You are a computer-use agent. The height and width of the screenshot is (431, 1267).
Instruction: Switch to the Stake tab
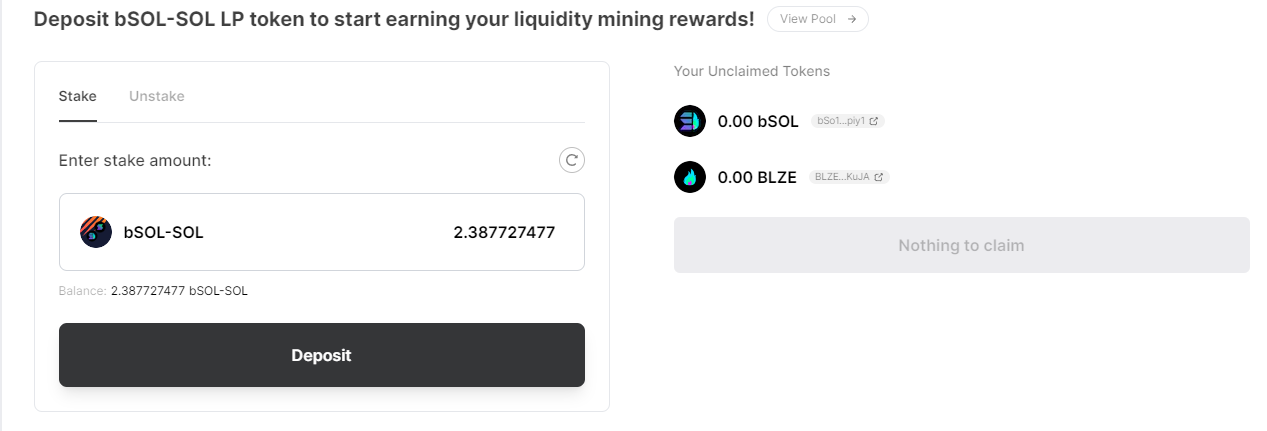tap(78, 96)
